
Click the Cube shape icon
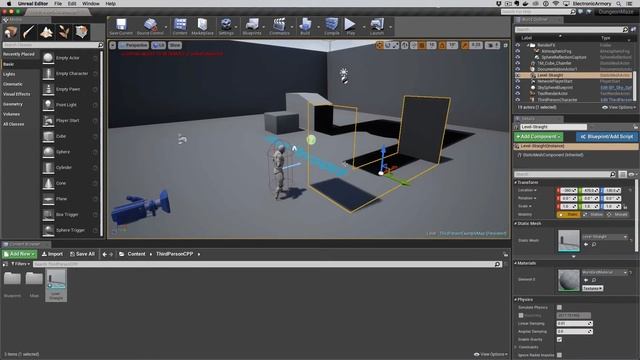48,136
